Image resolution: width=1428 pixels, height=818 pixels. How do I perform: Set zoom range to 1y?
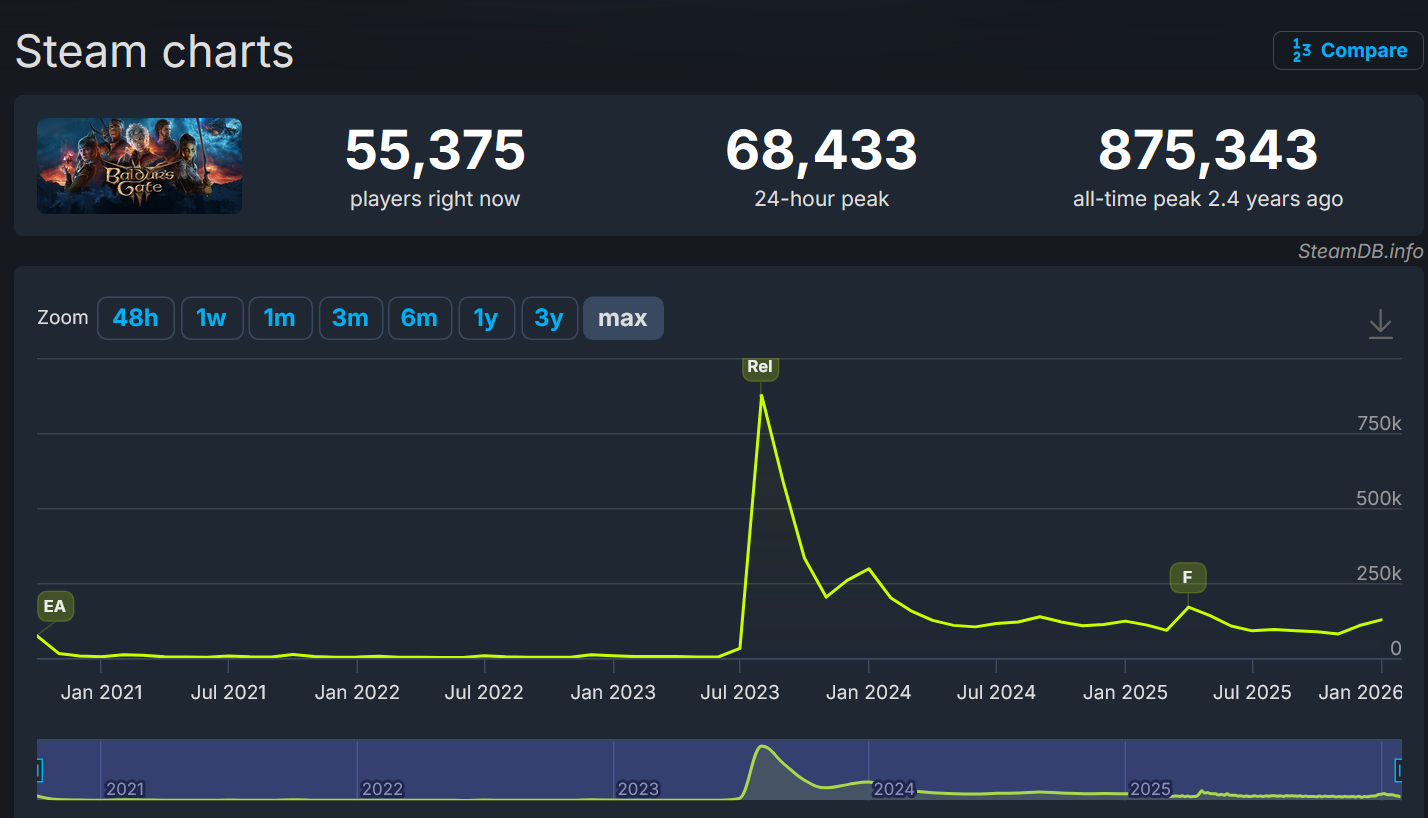coord(486,318)
